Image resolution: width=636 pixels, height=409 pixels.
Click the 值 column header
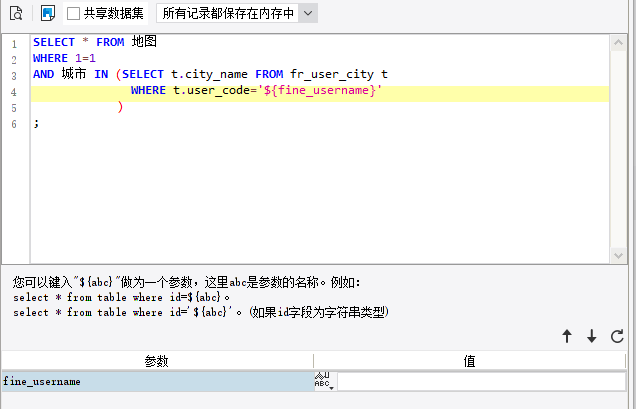pyautogui.click(x=469, y=361)
